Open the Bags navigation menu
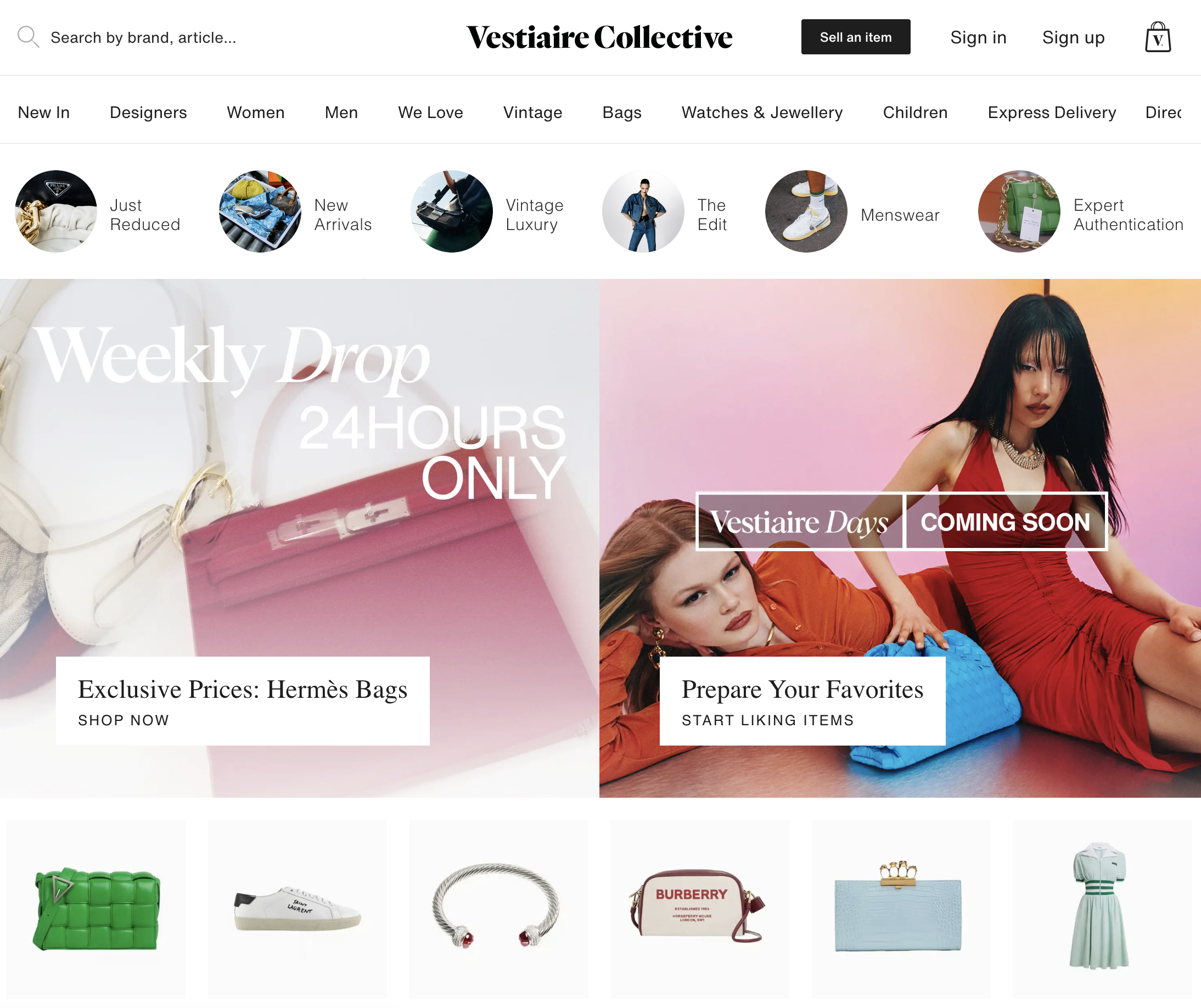 click(622, 112)
